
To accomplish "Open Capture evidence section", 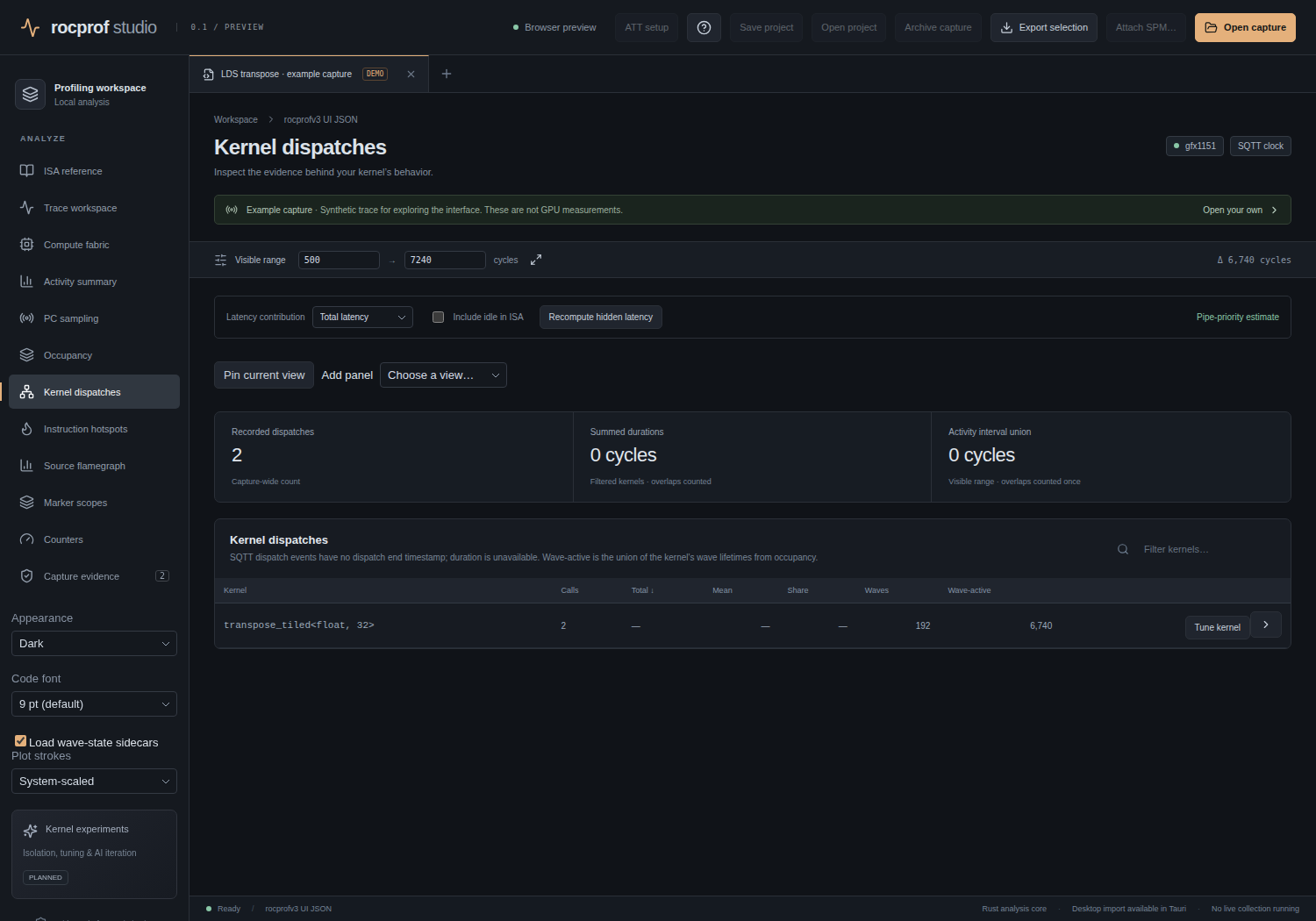I will (x=95, y=576).
